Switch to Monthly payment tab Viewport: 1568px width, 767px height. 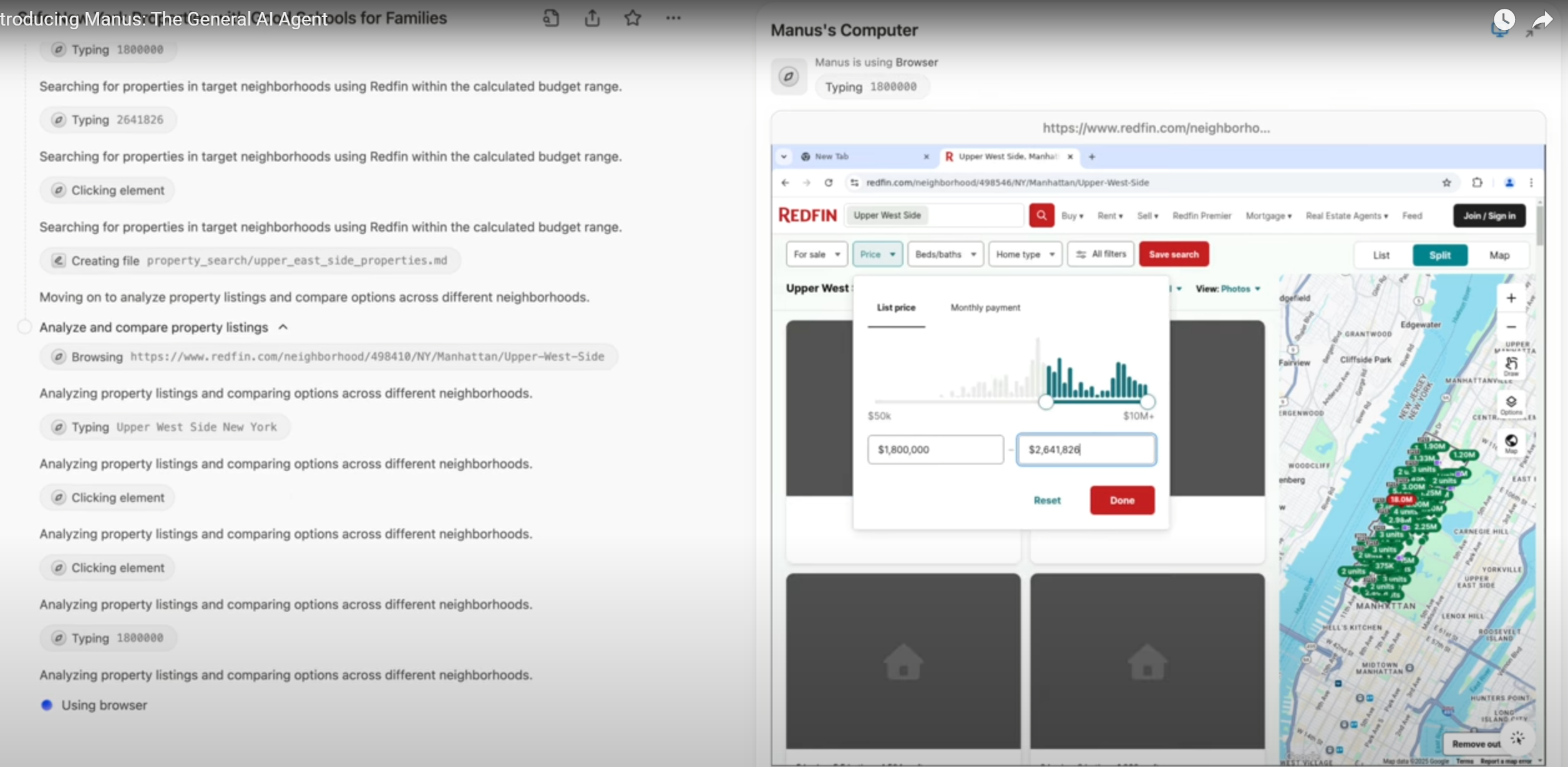(x=985, y=307)
